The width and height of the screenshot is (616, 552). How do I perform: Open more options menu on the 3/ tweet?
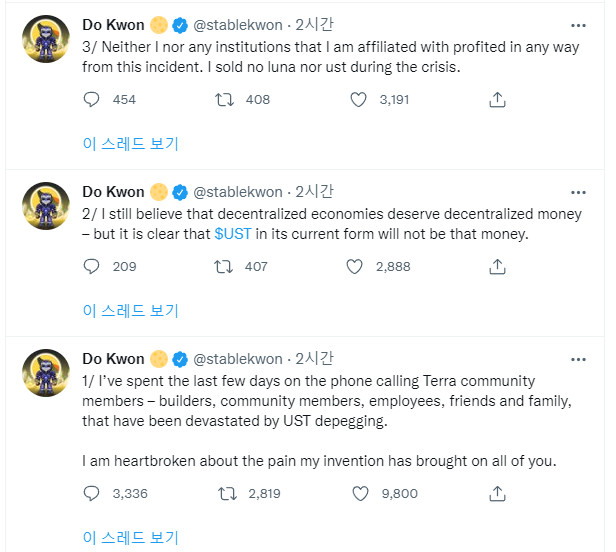578,25
